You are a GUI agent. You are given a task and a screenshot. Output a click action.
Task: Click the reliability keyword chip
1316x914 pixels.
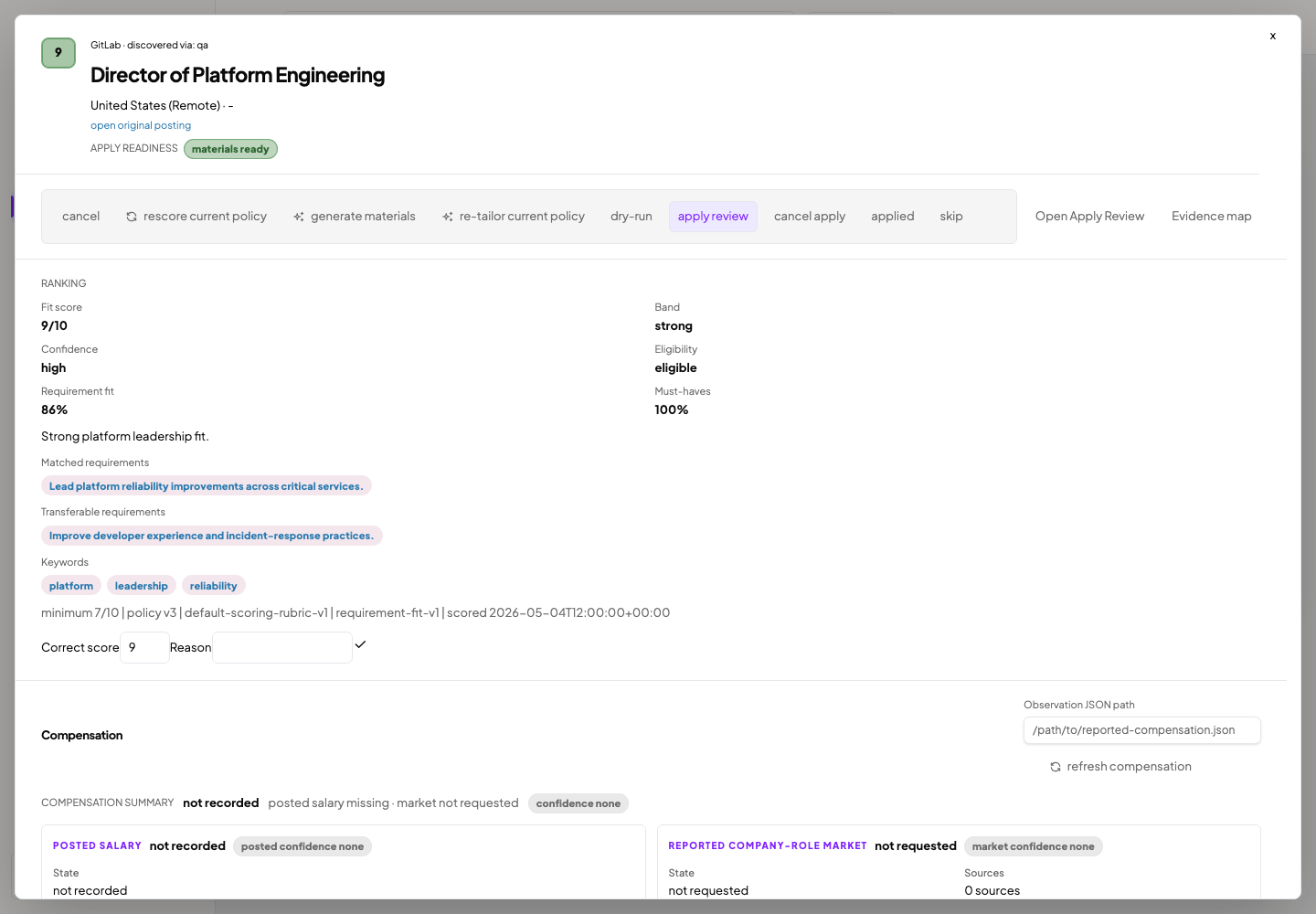pos(214,586)
